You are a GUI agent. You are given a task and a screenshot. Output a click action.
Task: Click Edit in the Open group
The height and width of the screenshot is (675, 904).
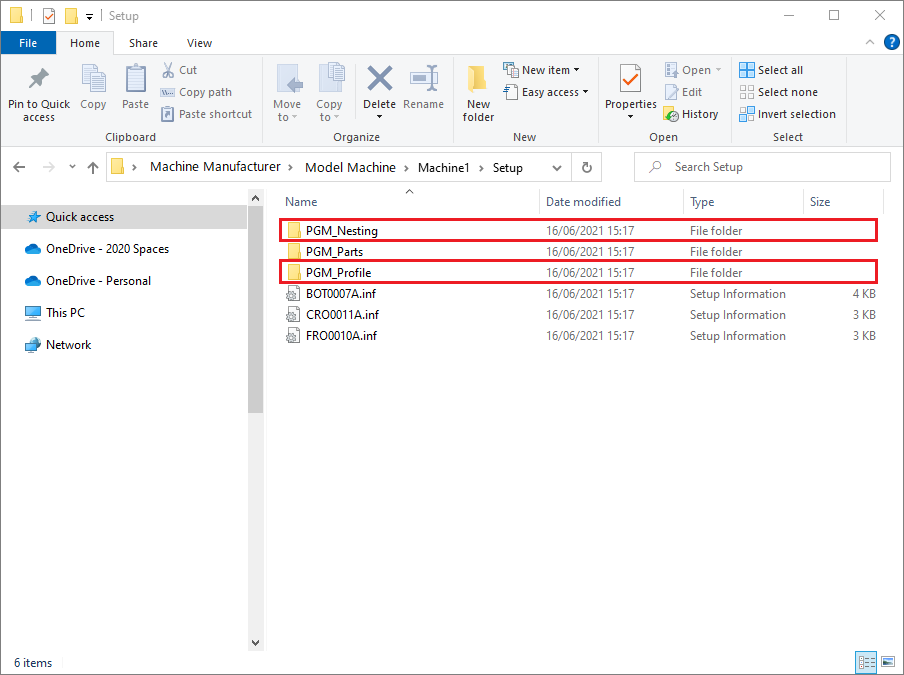[x=683, y=92]
